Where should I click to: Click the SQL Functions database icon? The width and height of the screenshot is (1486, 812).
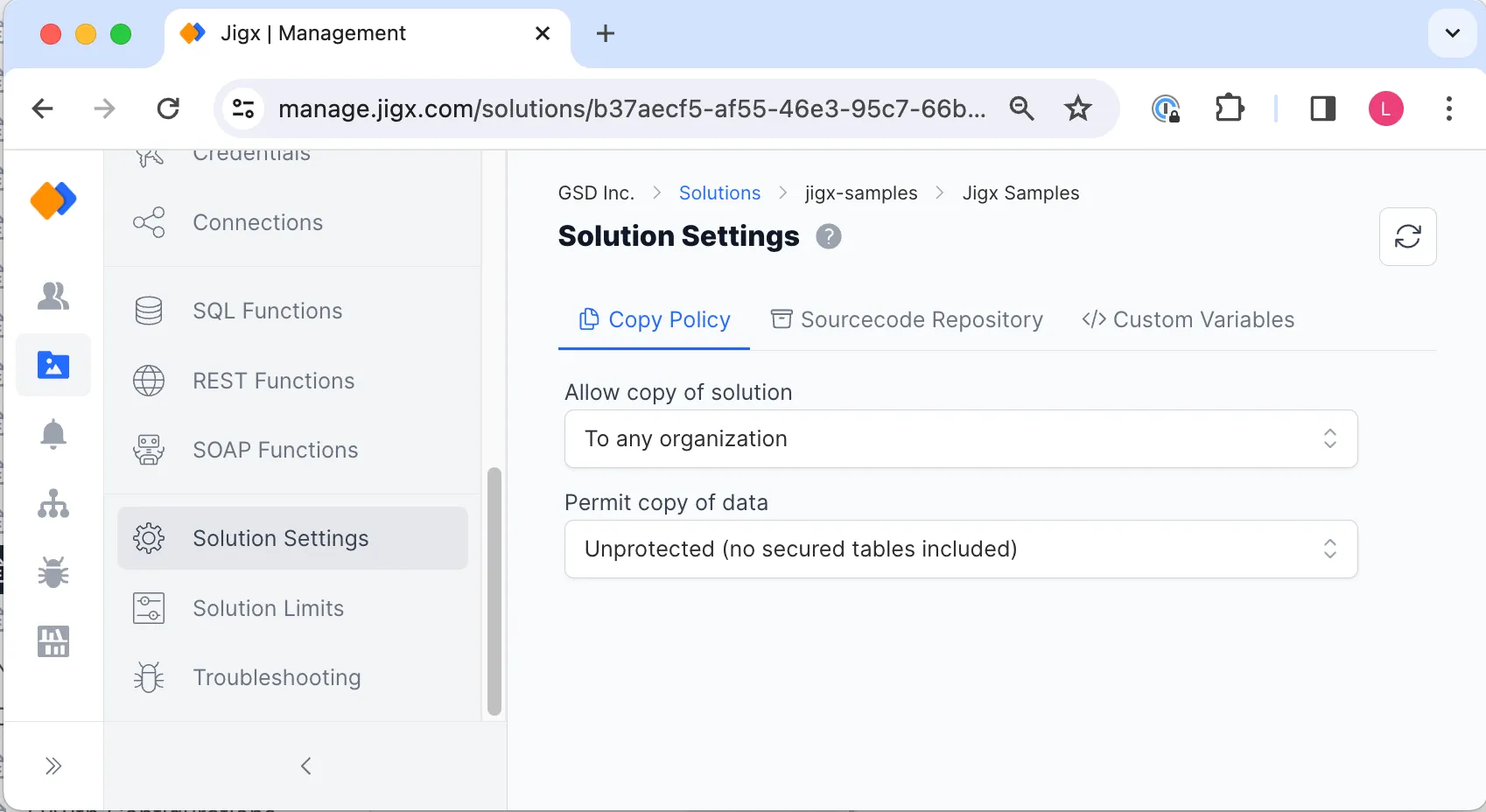click(x=149, y=311)
